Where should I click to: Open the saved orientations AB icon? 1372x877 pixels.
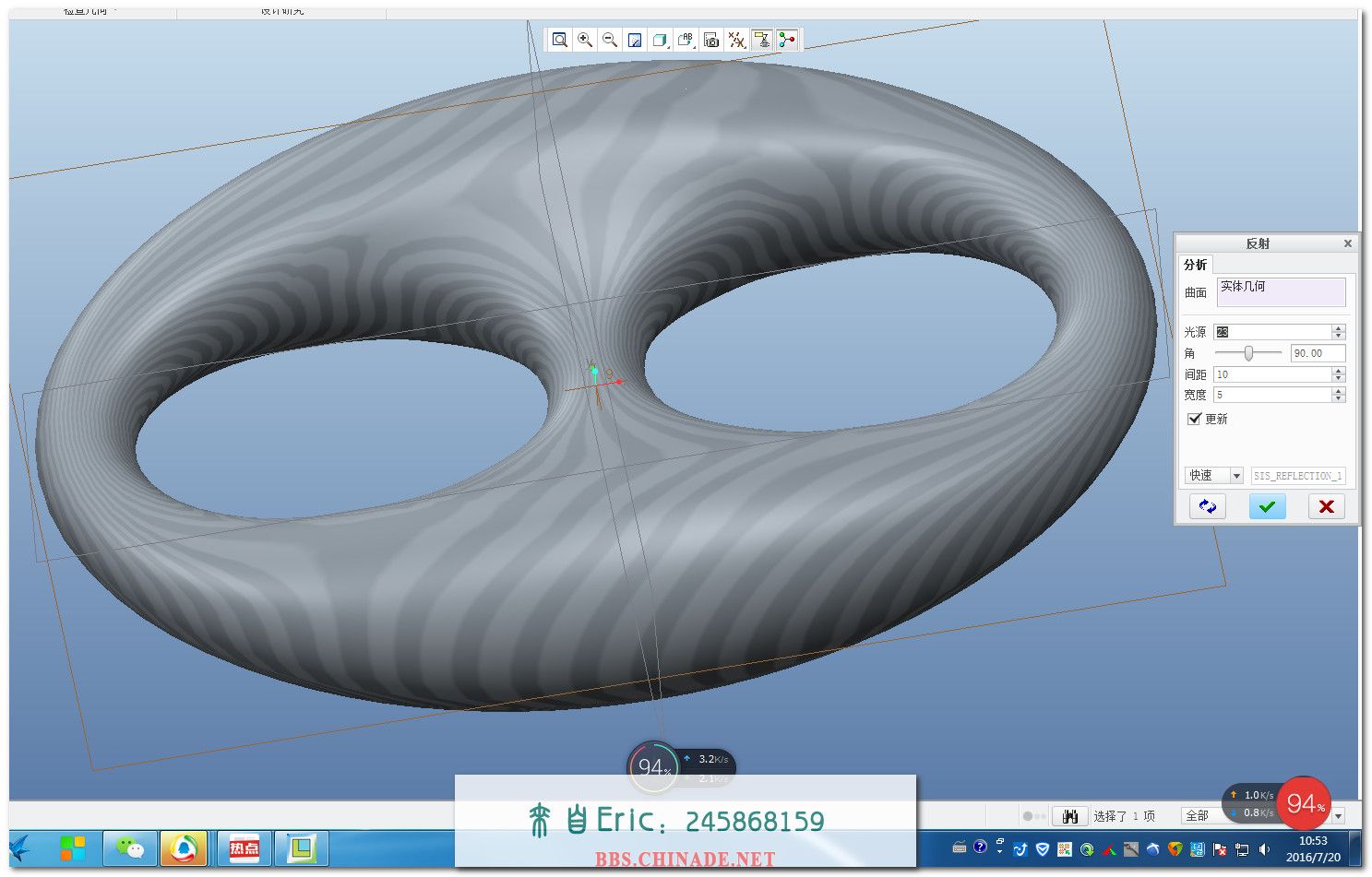pyautogui.click(x=686, y=40)
